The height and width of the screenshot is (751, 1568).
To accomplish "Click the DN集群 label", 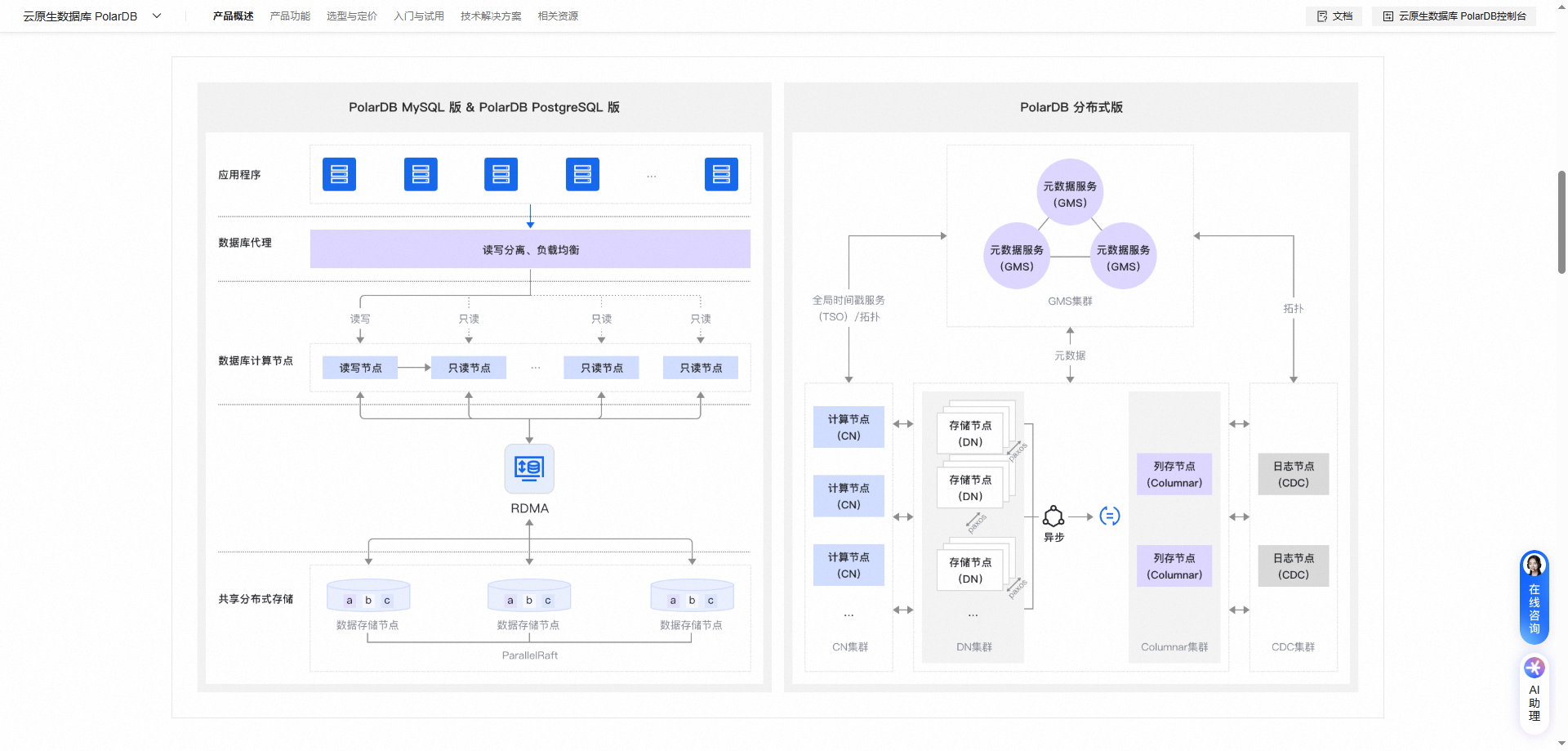I will click(x=974, y=647).
